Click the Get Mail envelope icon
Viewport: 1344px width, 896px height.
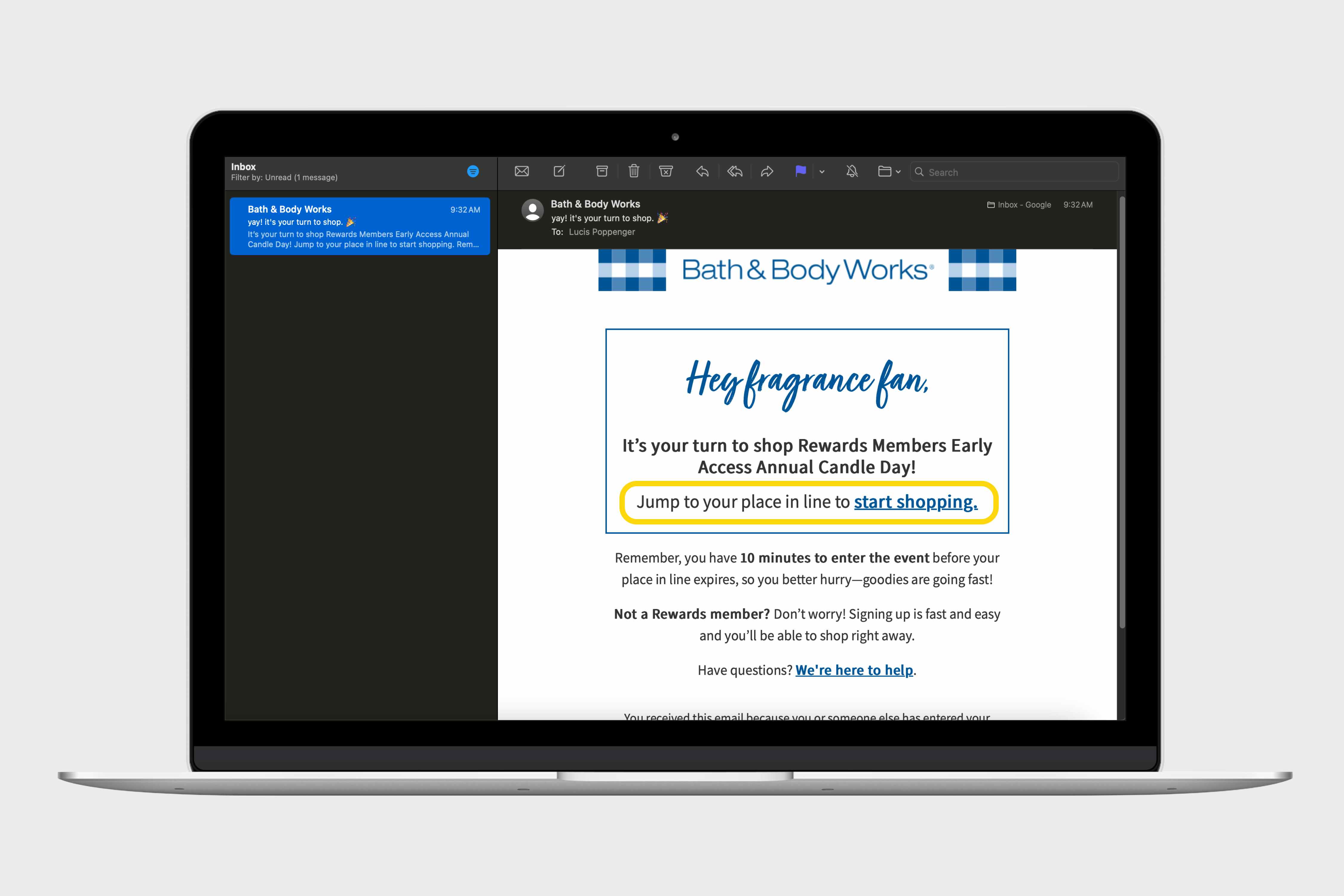point(521,171)
